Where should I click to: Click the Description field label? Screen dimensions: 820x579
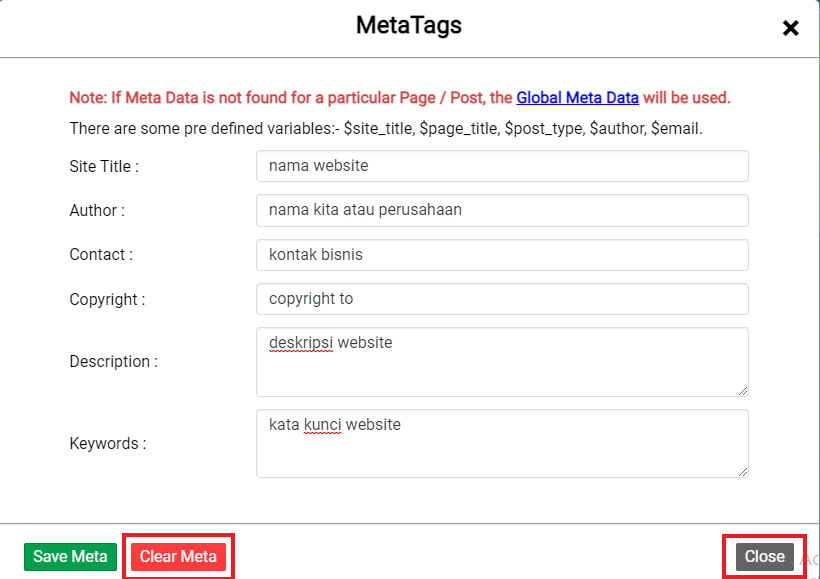point(112,362)
